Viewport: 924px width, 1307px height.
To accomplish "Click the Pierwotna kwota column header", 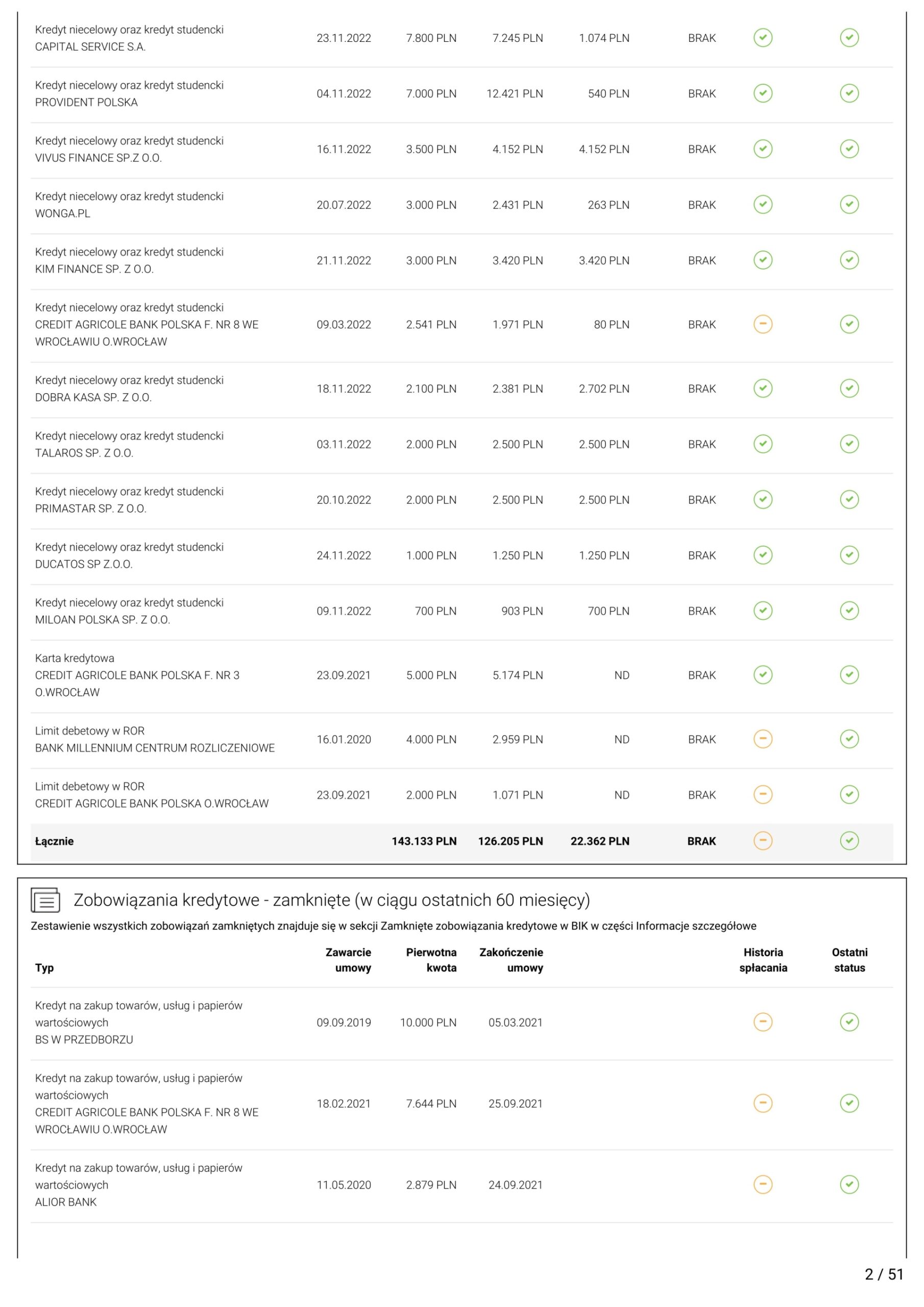I will coord(431,960).
